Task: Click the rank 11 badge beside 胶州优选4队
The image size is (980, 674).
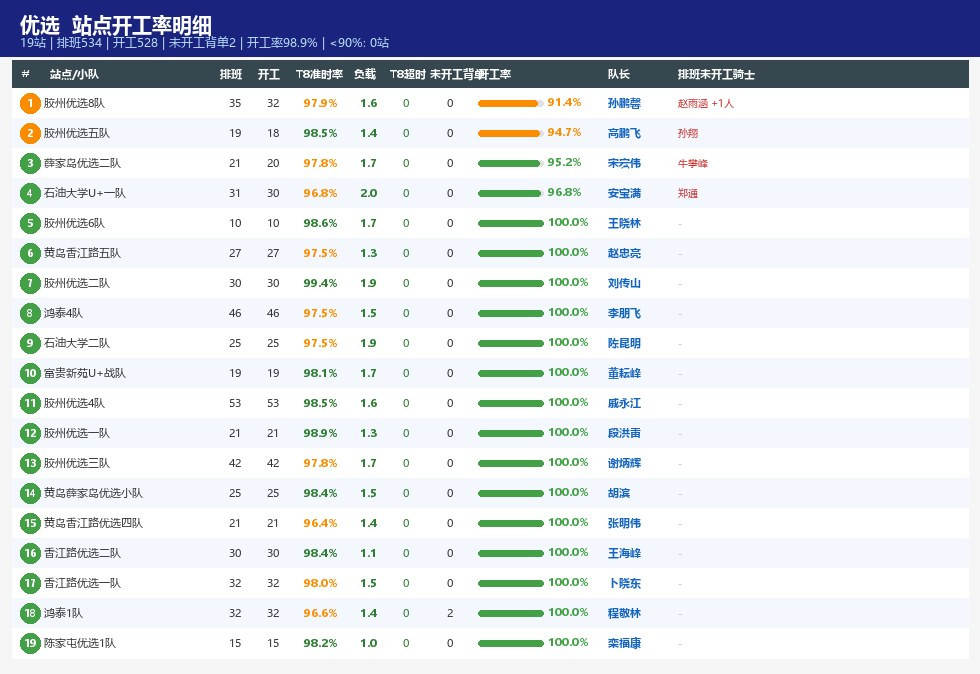Action: coord(30,403)
